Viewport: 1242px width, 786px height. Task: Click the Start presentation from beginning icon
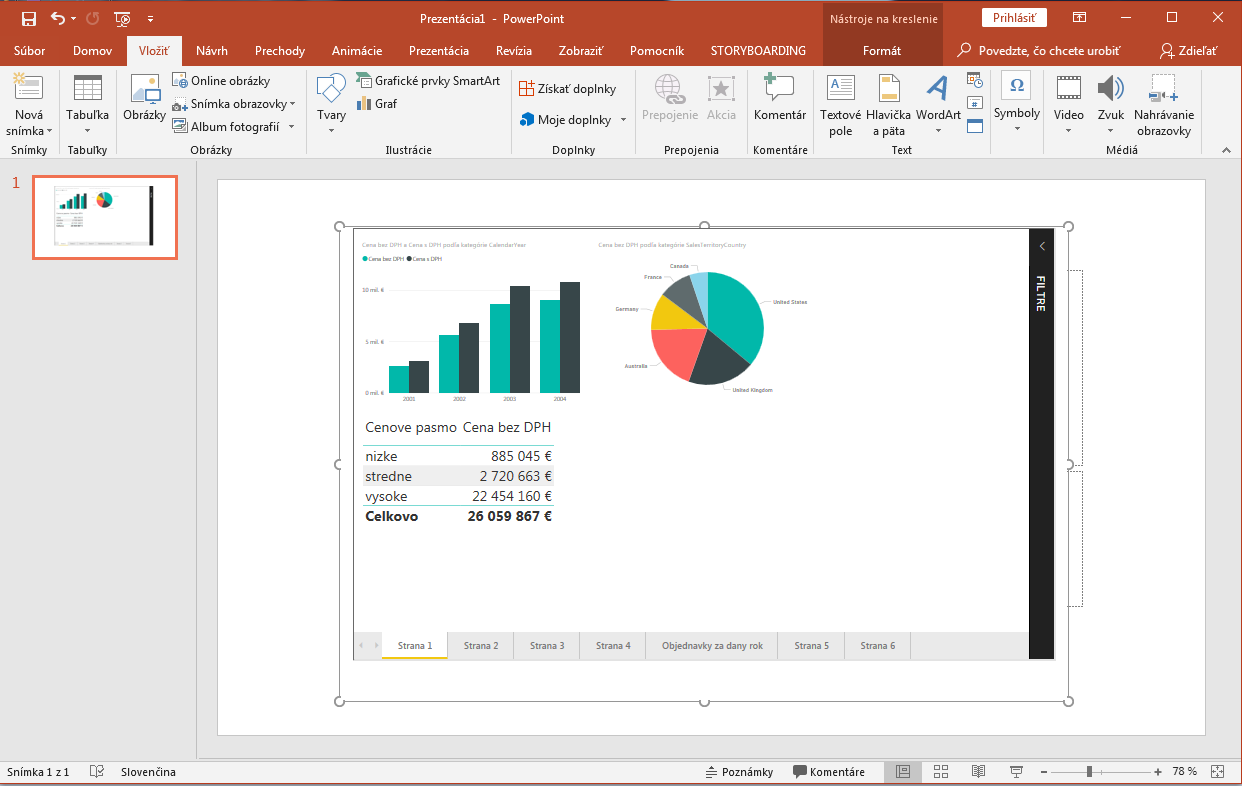pyautogui.click(x=123, y=18)
